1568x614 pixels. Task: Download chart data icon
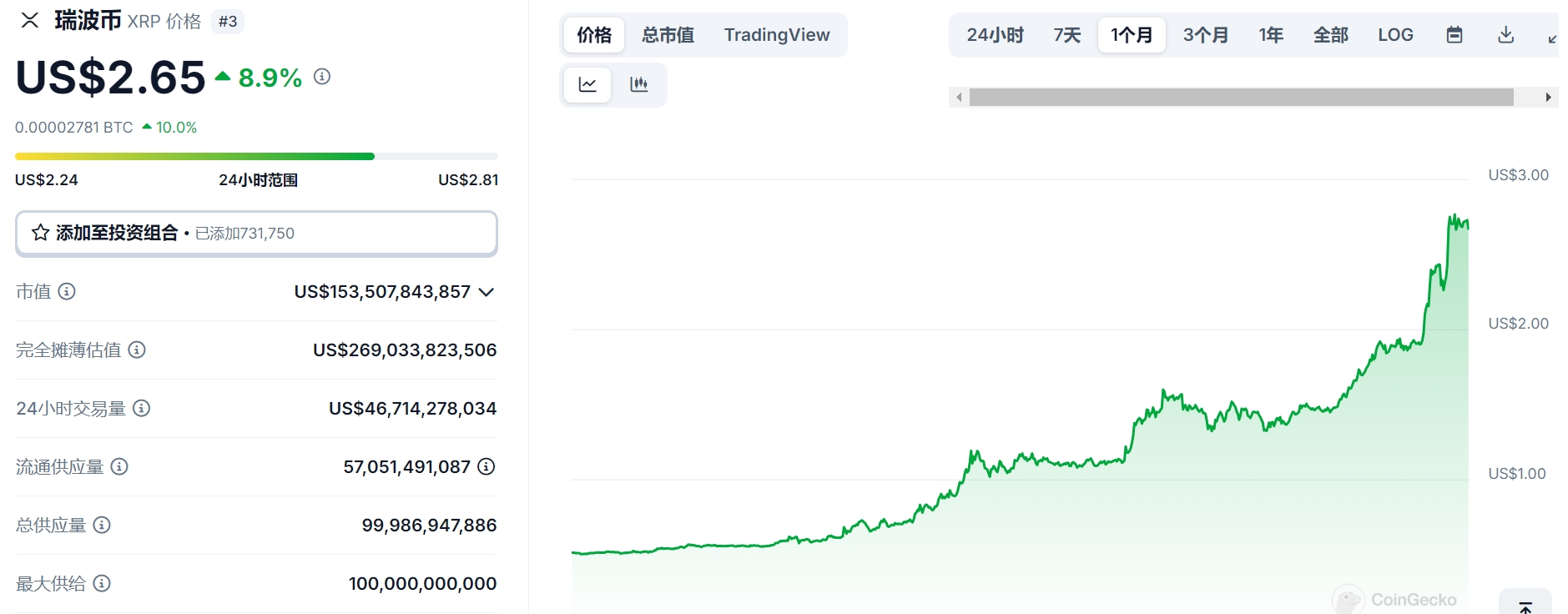1506,35
